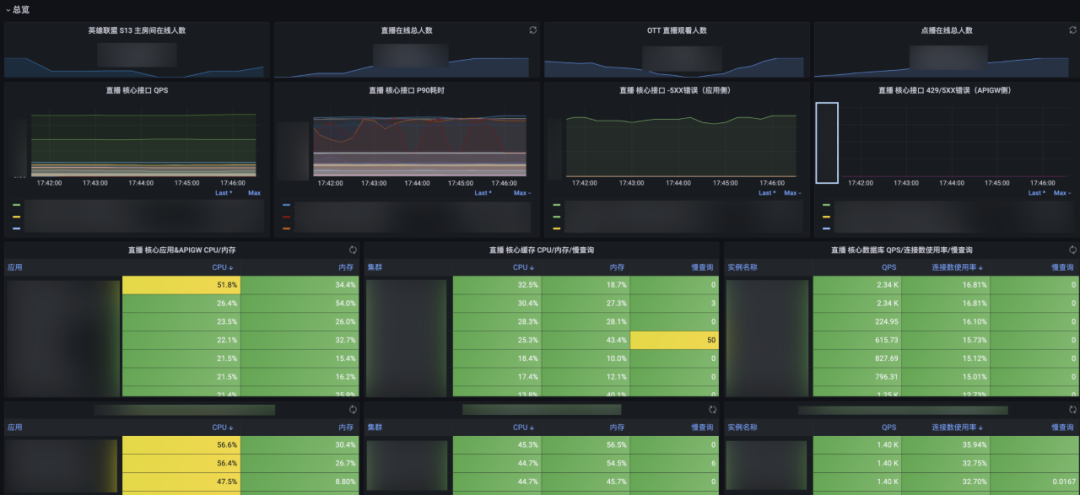Toggle orange legend series in P90耗时 panel
The height and width of the screenshot is (495, 1080).
pos(287,229)
